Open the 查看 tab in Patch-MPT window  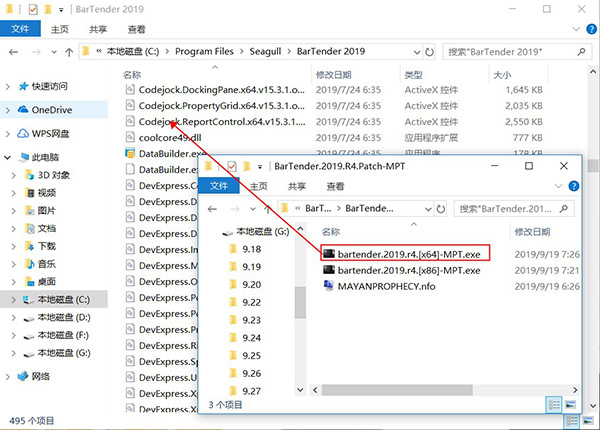[335, 186]
